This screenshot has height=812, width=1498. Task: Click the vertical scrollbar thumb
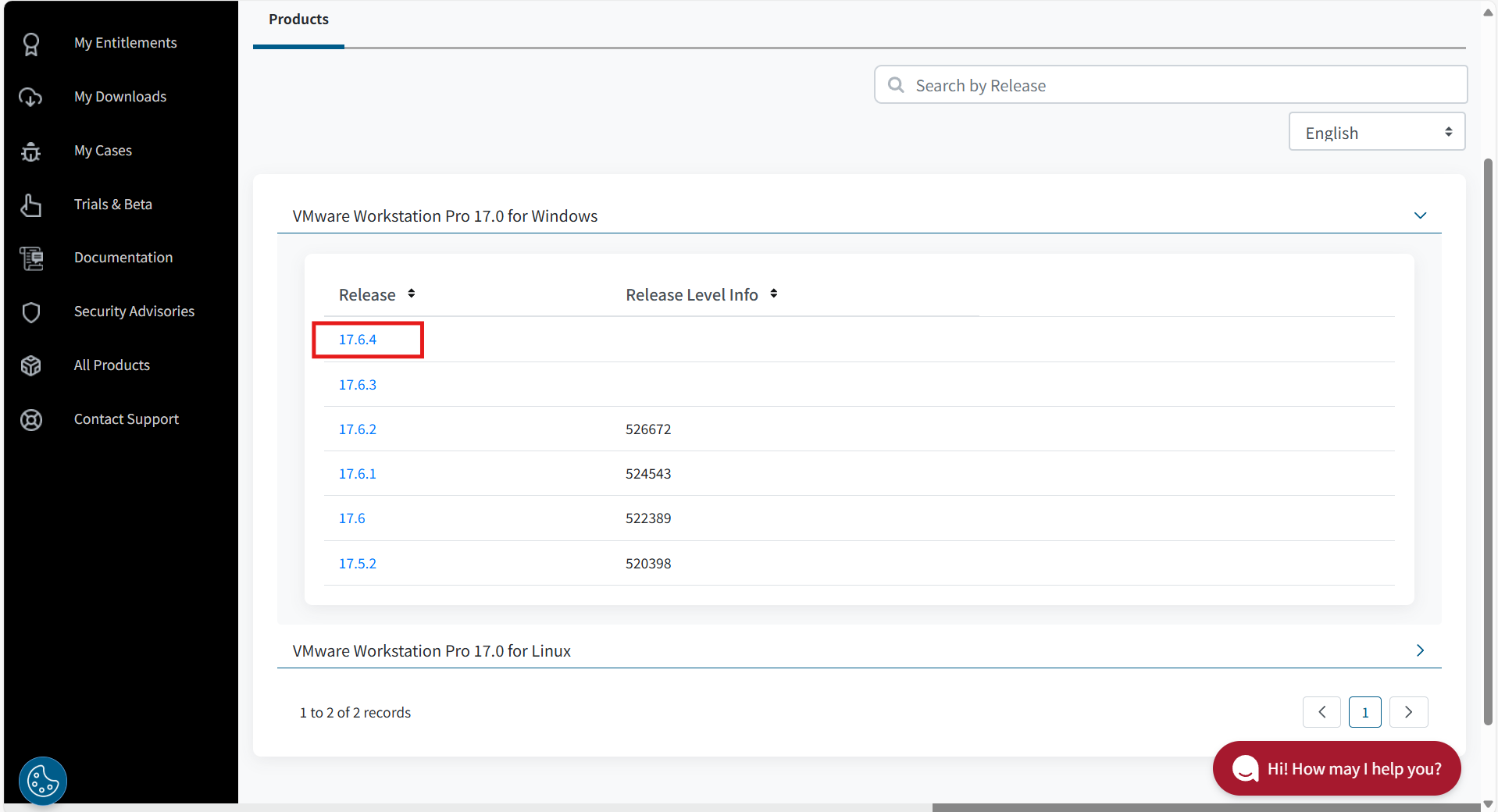pos(1488,442)
